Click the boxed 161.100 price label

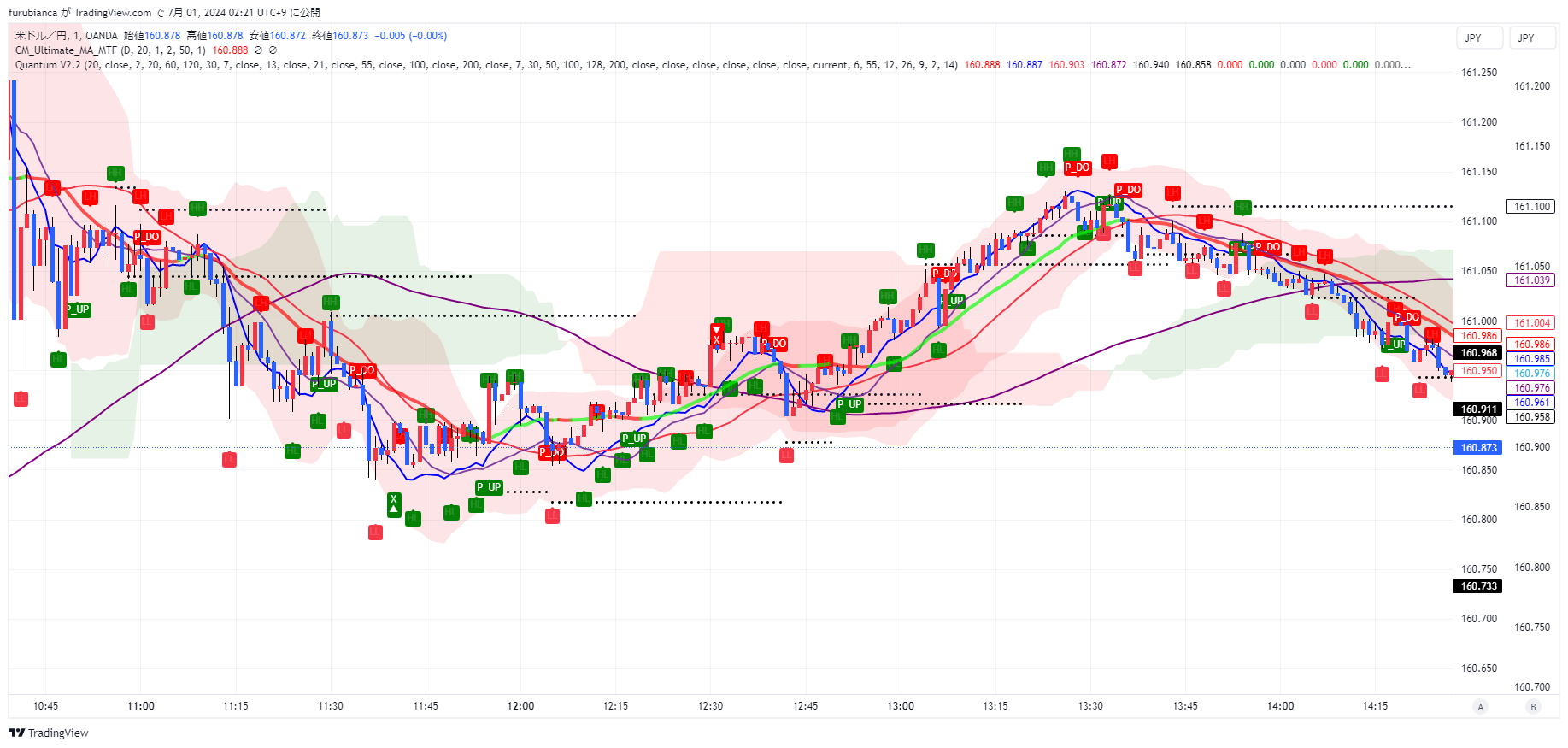tap(1532, 207)
